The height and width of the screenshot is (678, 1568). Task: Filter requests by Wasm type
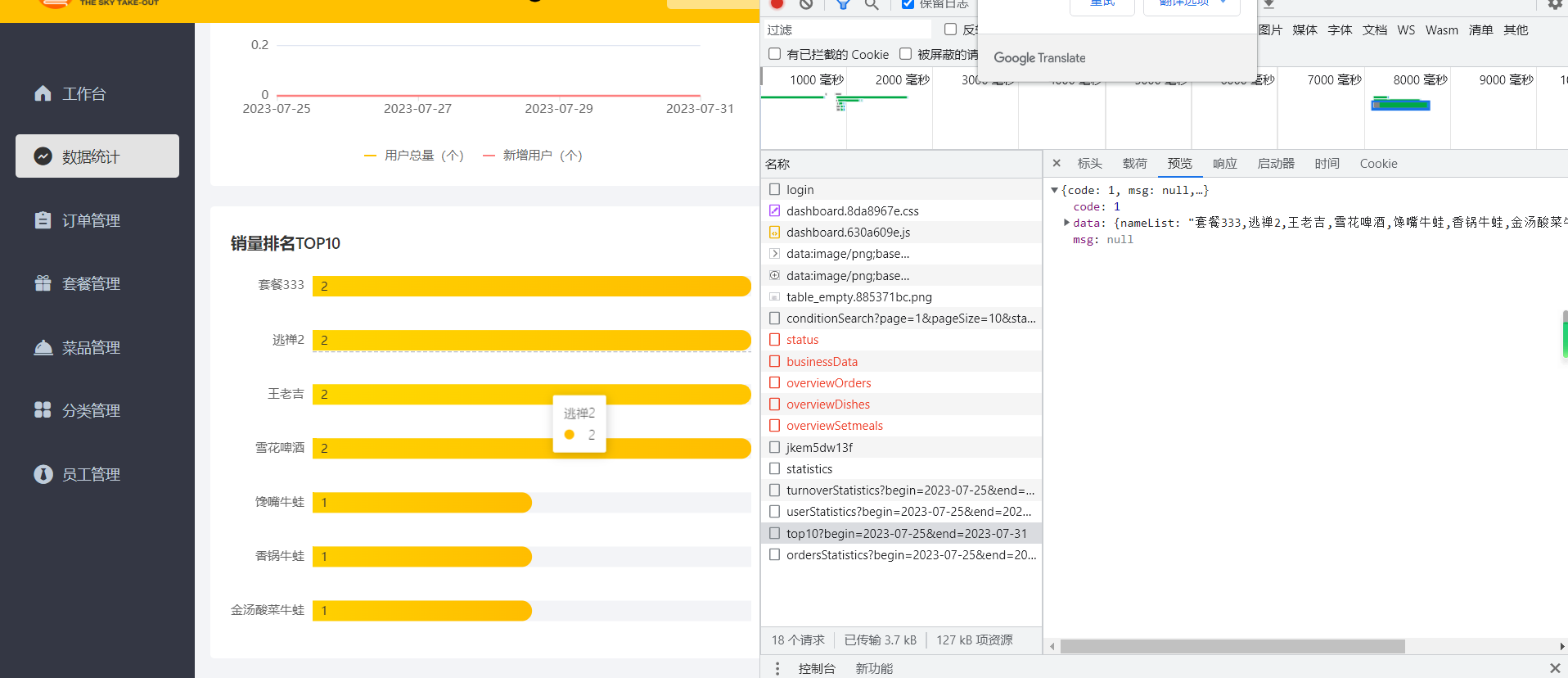click(1441, 29)
